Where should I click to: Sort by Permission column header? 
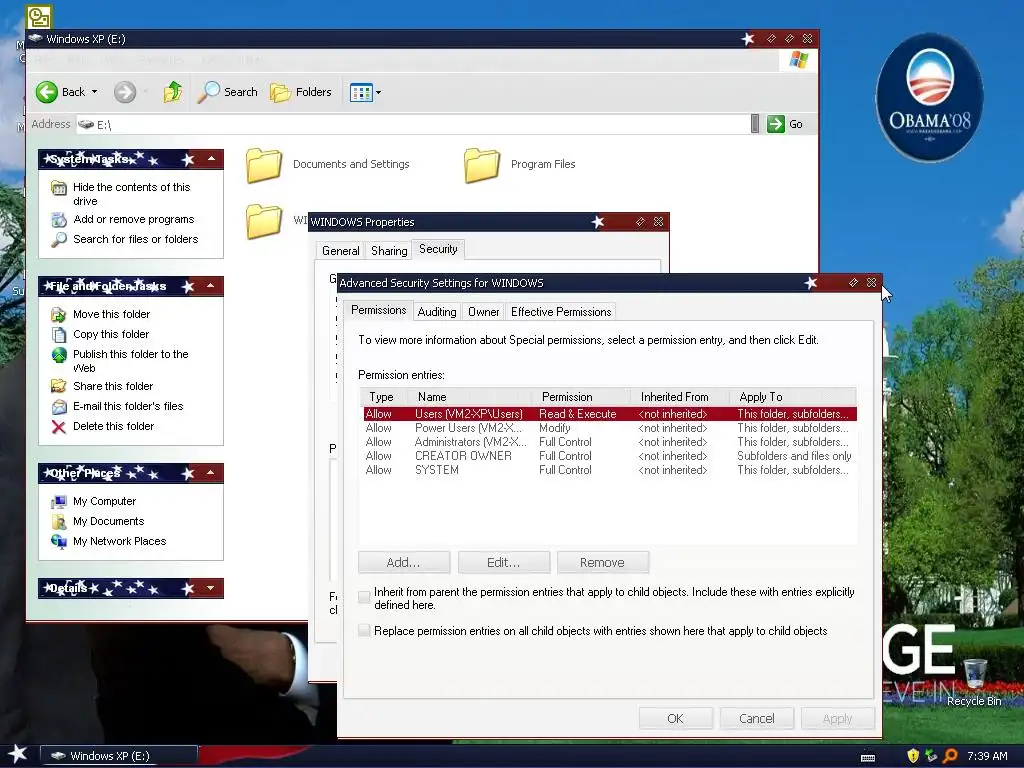coord(581,397)
